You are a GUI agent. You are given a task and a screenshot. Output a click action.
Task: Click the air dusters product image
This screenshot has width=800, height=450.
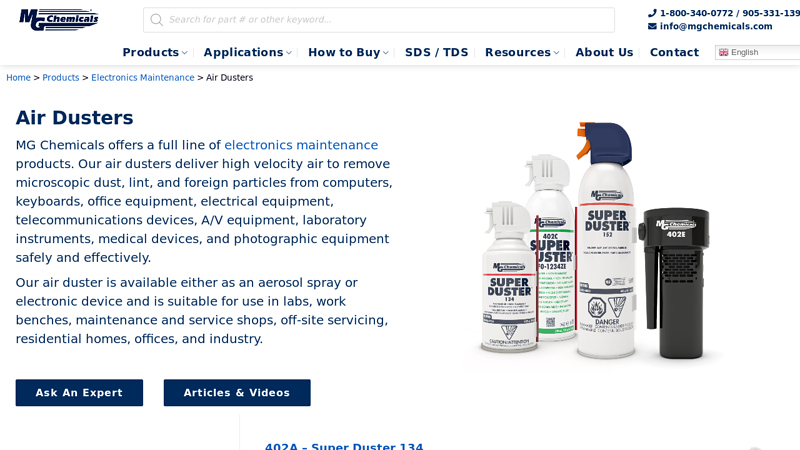coord(595,241)
